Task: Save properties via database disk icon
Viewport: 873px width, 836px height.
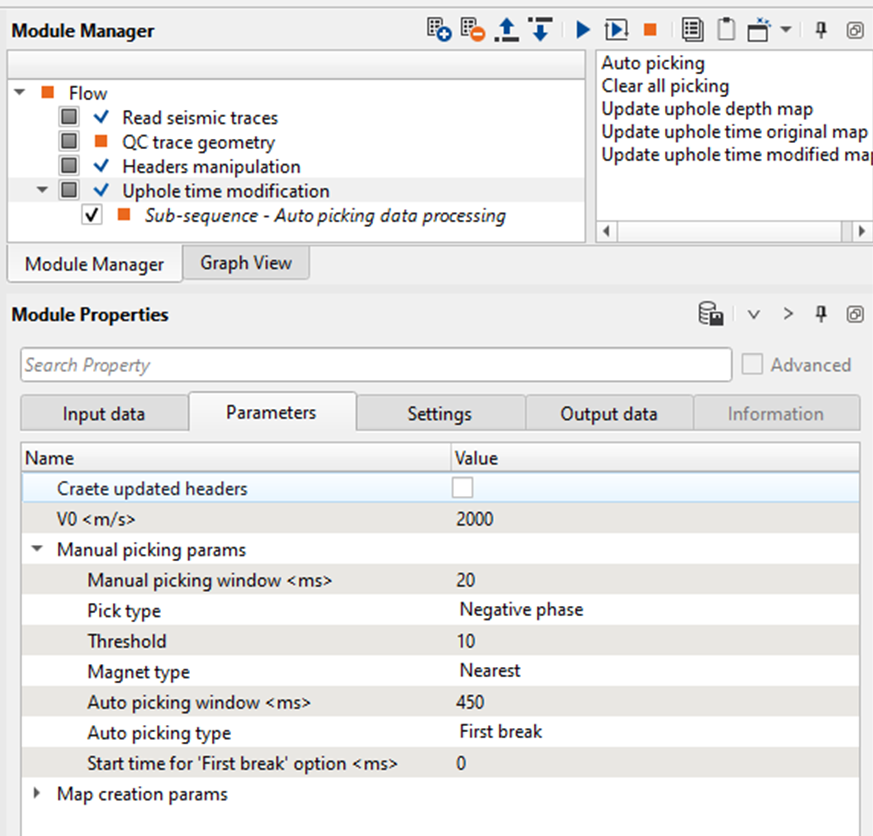Action: [711, 314]
